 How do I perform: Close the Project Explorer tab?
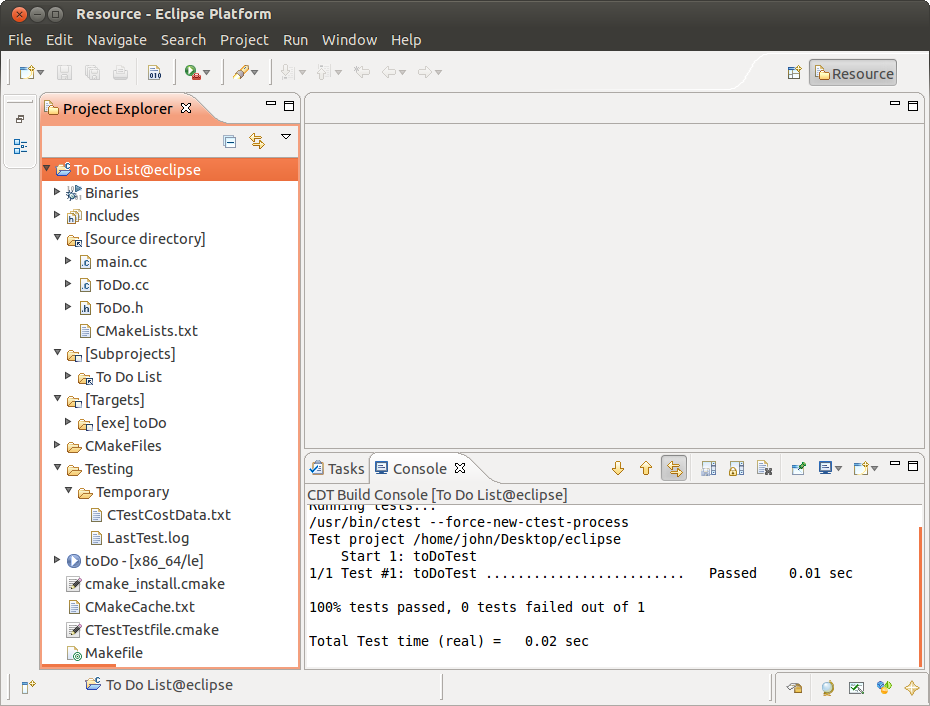pyautogui.click(x=186, y=108)
